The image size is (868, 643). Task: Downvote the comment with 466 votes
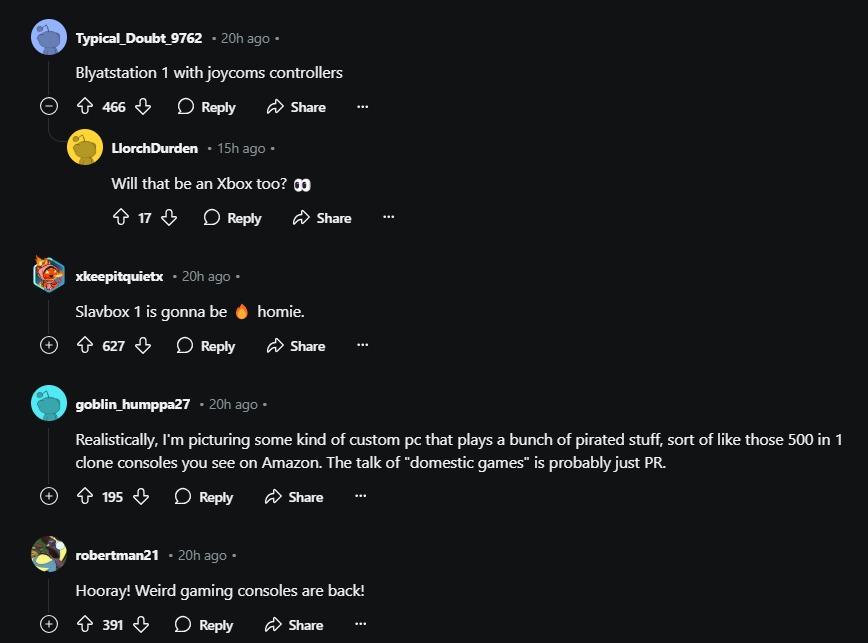coord(143,106)
